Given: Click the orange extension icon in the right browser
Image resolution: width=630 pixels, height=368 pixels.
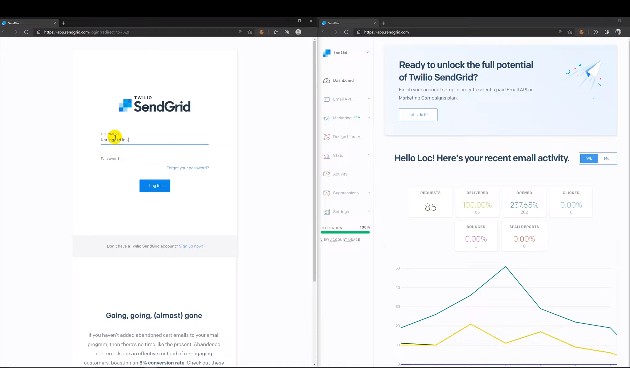Looking at the screenshot, I should click(x=581, y=32).
